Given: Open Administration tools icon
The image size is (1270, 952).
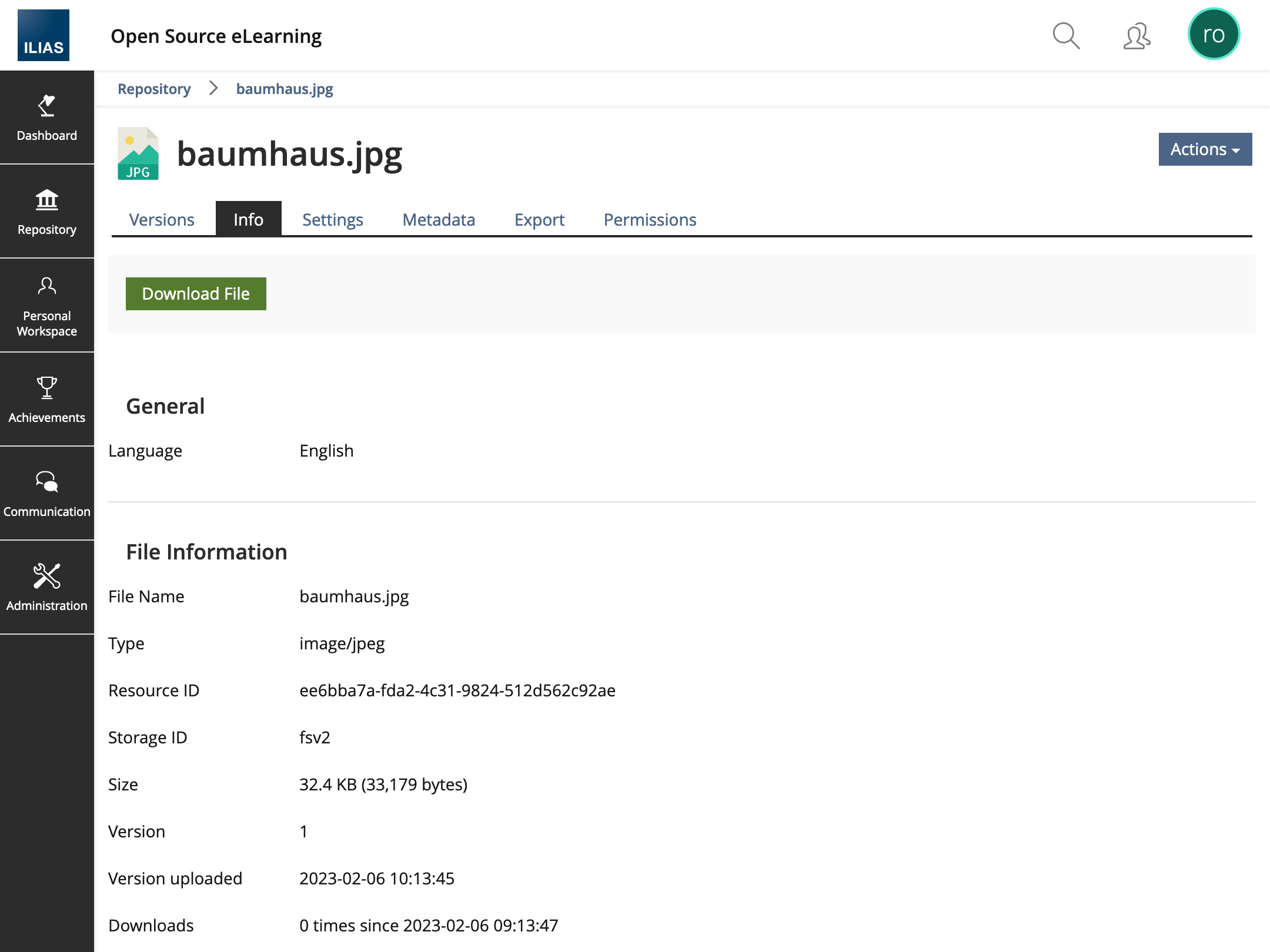Looking at the screenshot, I should click(47, 588).
